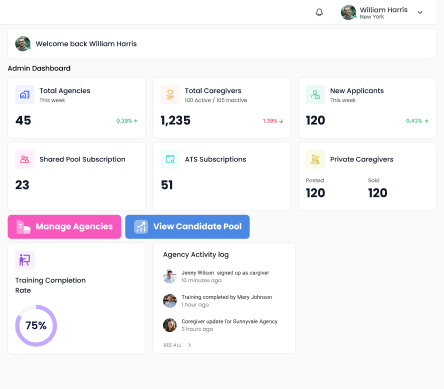Click the New Applicants value 120
The image size is (444, 389).
pos(315,120)
